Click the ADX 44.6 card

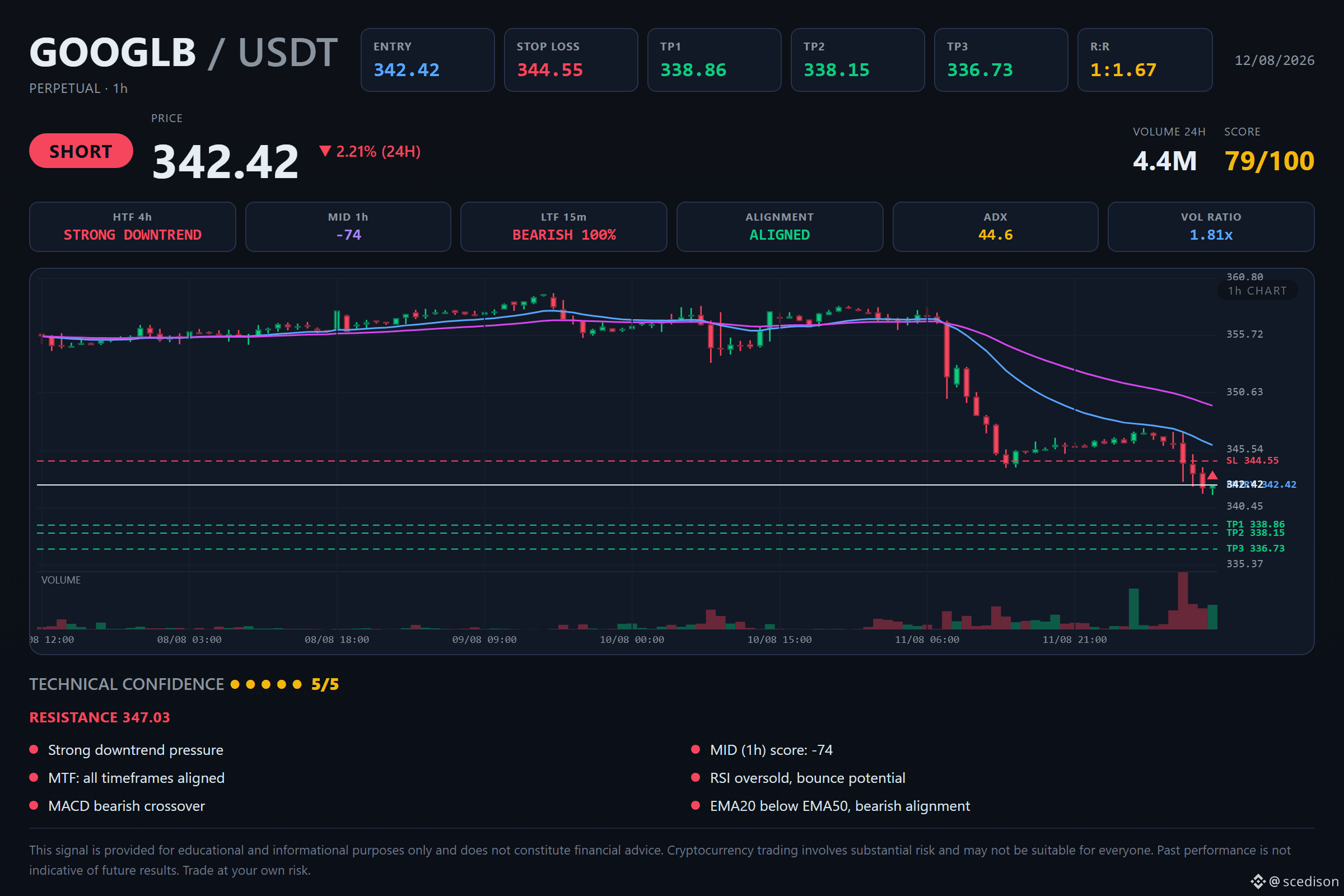click(x=996, y=227)
